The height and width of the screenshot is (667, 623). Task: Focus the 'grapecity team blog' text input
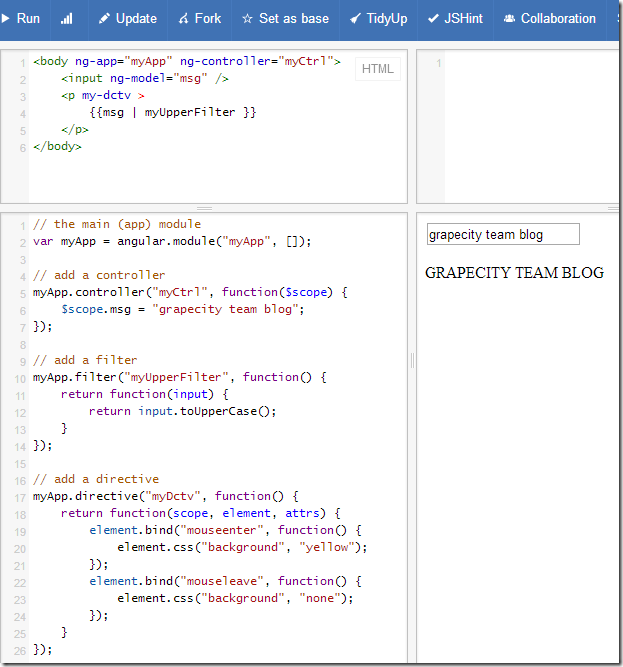point(502,235)
